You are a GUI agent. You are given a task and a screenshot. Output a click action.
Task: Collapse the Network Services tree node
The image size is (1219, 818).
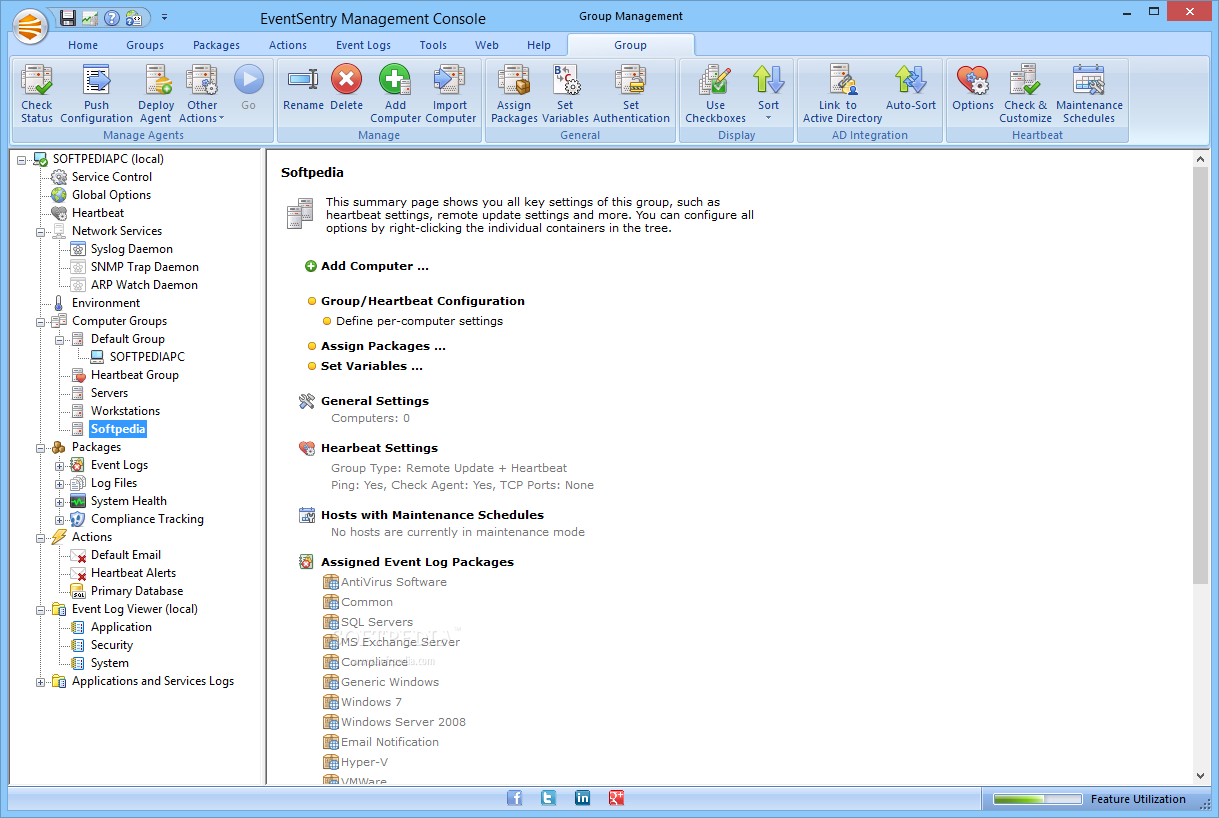point(41,231)
